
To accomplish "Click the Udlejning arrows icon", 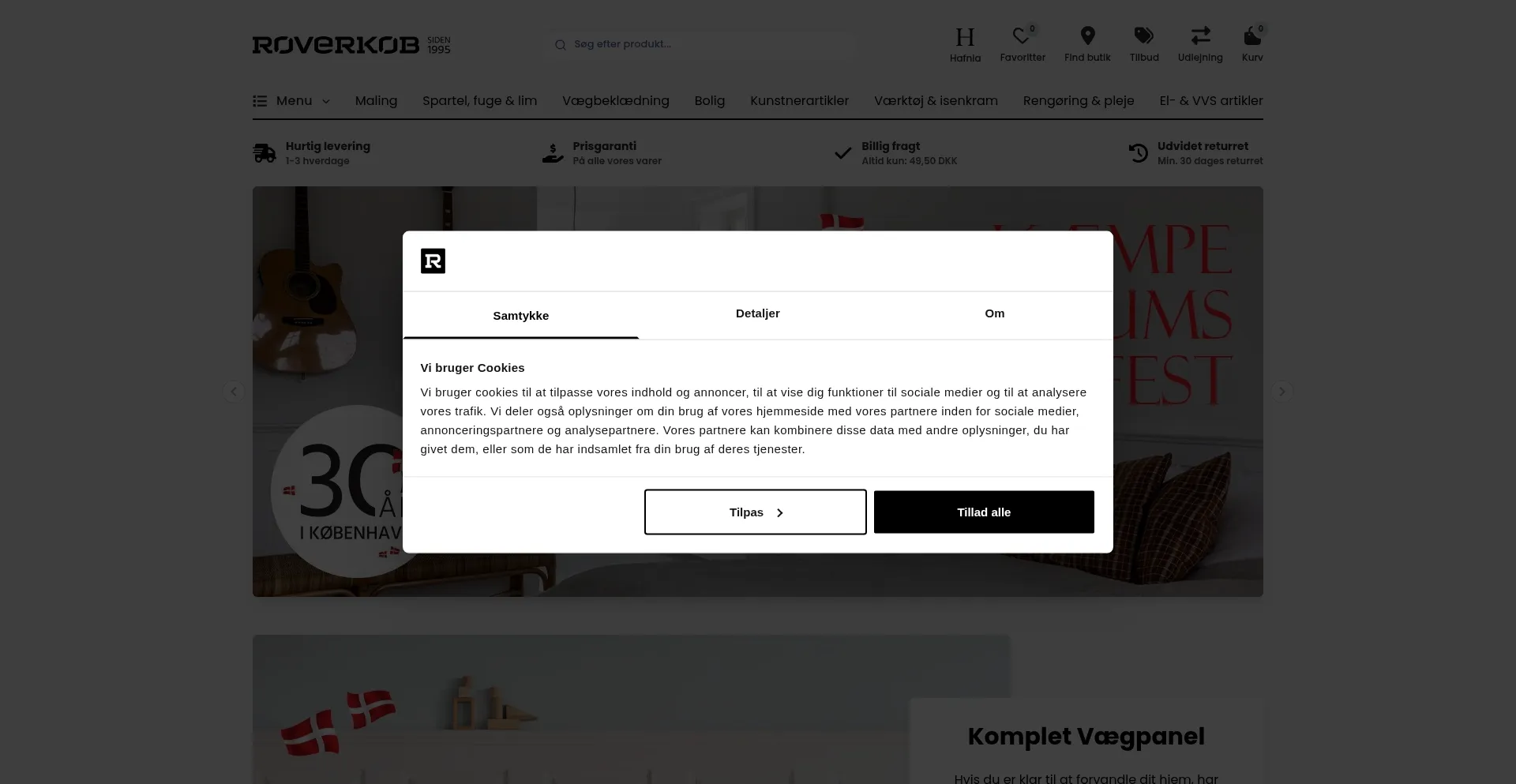I will [x=1200, y=36].
